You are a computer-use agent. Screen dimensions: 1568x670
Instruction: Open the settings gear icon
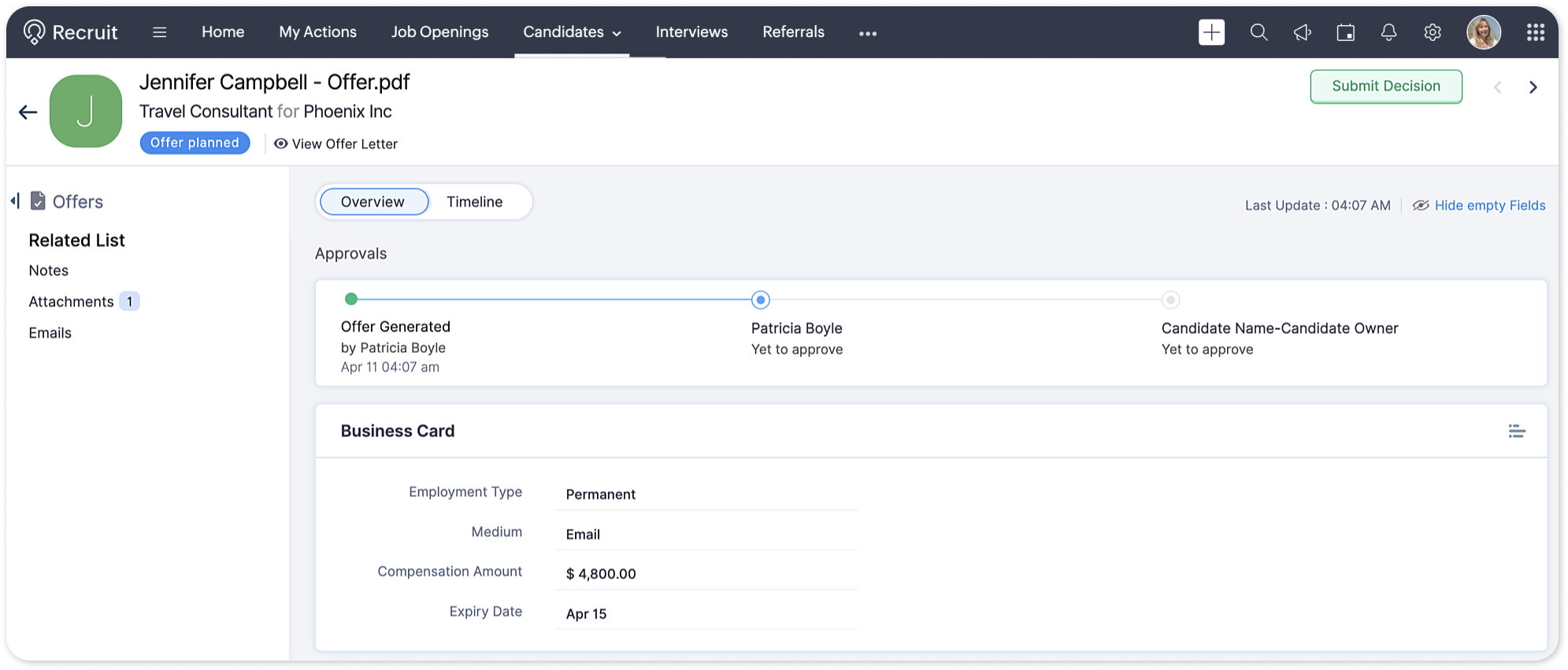coord(1433,32)
